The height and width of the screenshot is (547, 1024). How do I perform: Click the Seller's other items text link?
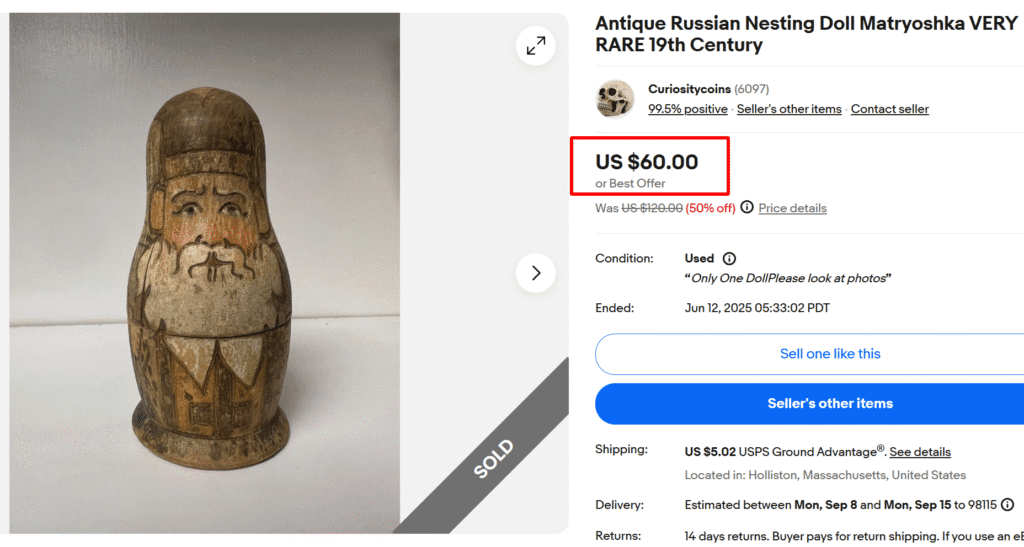(x=789, y=109)
